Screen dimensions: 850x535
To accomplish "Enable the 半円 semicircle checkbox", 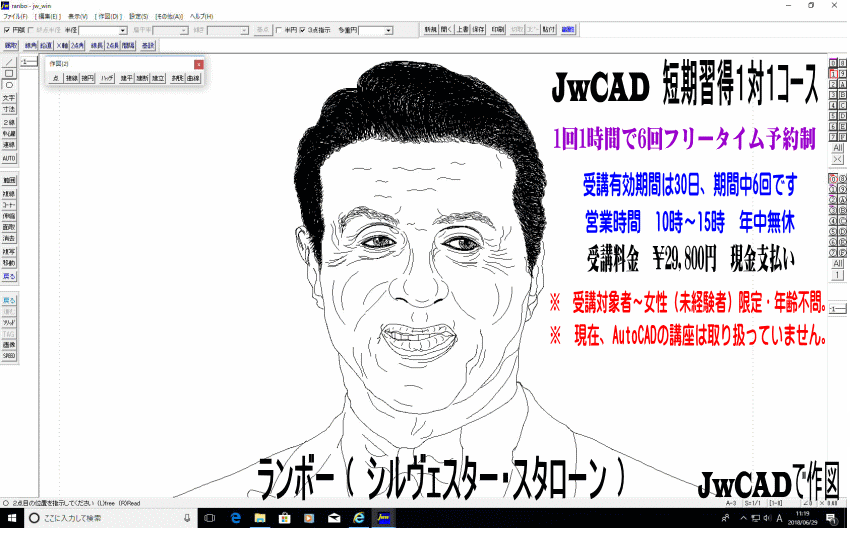I will point(279,30).
